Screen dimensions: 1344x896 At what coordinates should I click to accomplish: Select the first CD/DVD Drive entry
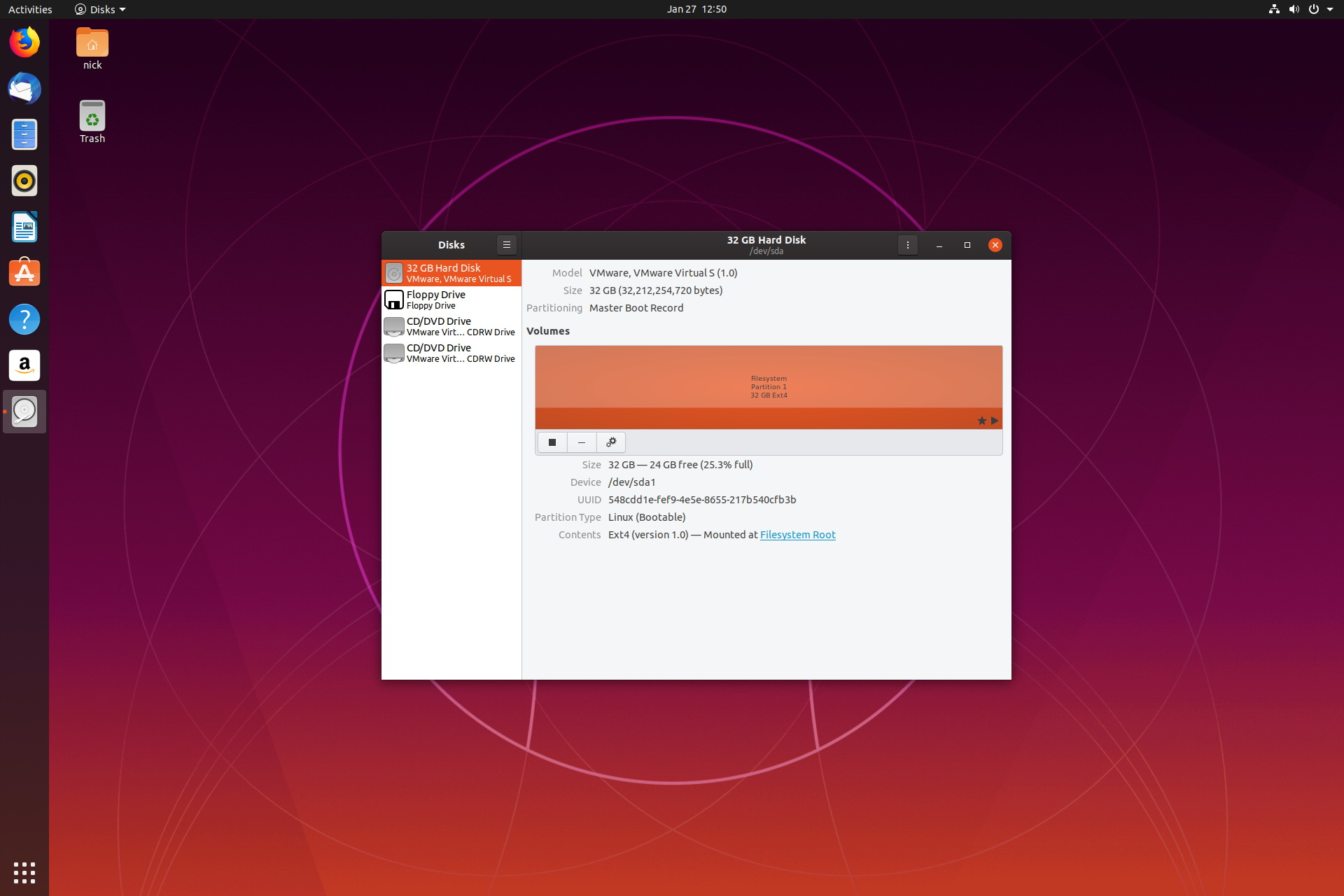click(452, 326)
